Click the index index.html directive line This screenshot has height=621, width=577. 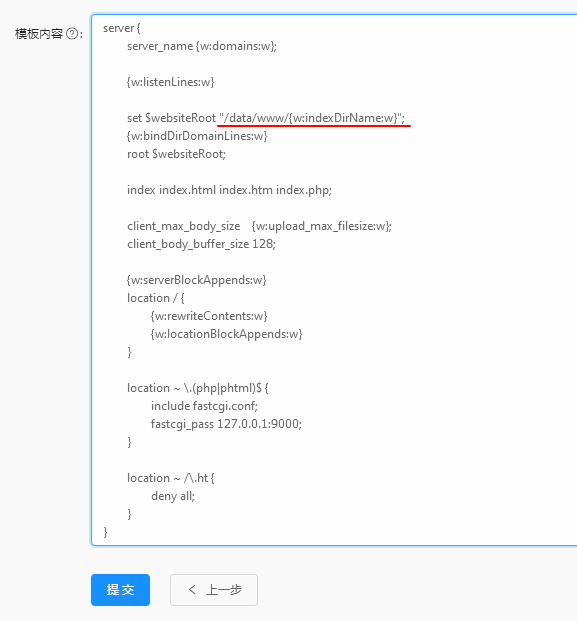229,190
